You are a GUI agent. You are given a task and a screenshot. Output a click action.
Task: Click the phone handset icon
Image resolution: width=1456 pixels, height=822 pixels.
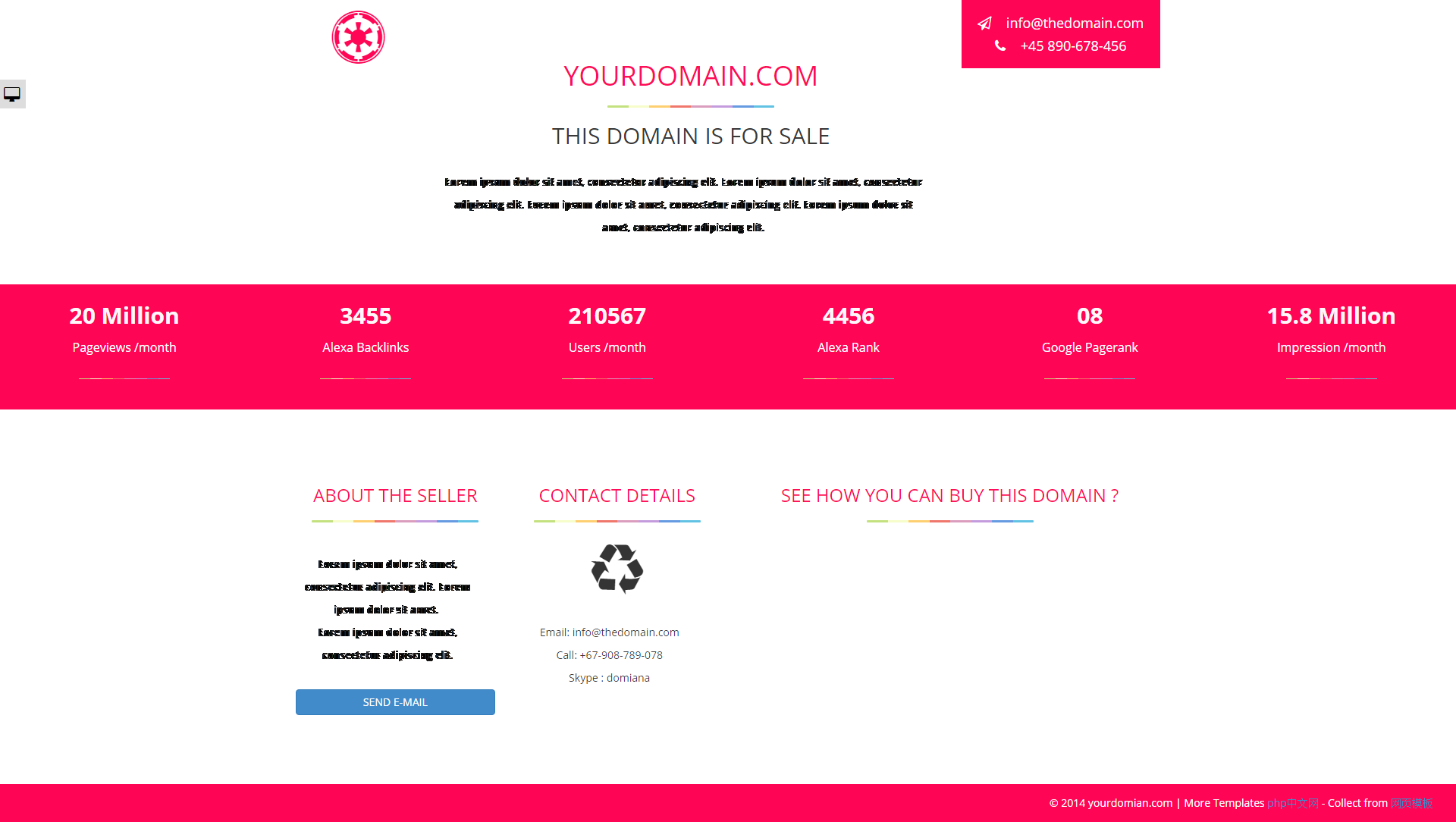coord(1000,46)
